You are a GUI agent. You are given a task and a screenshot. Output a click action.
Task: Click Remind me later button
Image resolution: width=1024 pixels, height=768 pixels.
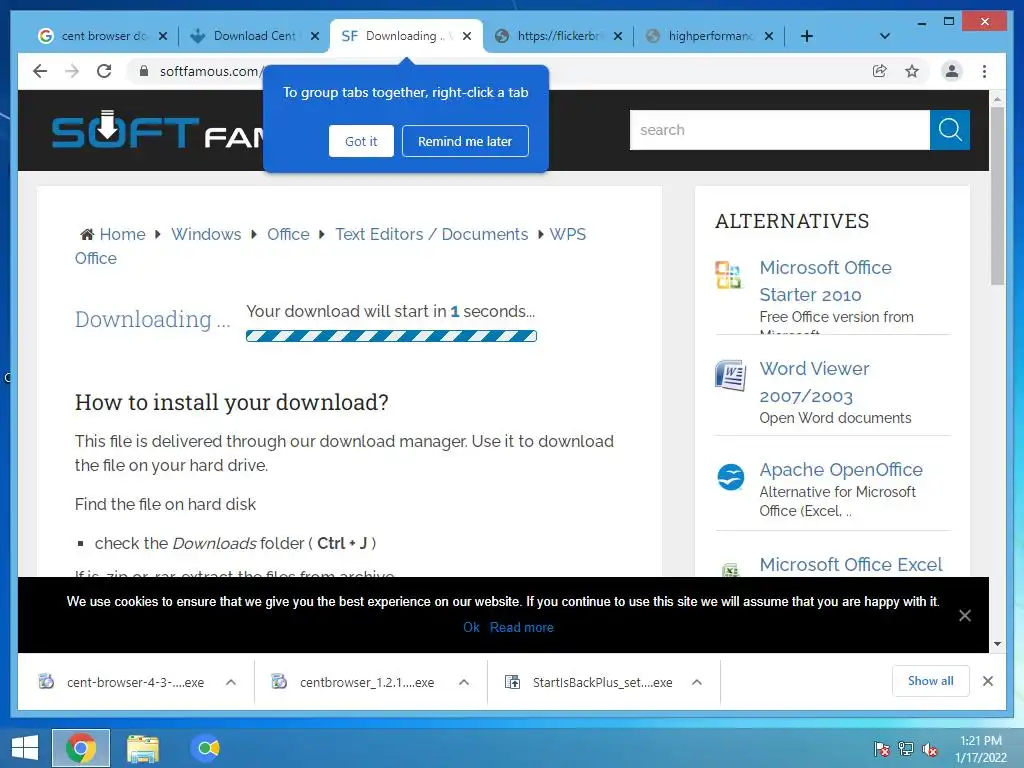[465, 141]
